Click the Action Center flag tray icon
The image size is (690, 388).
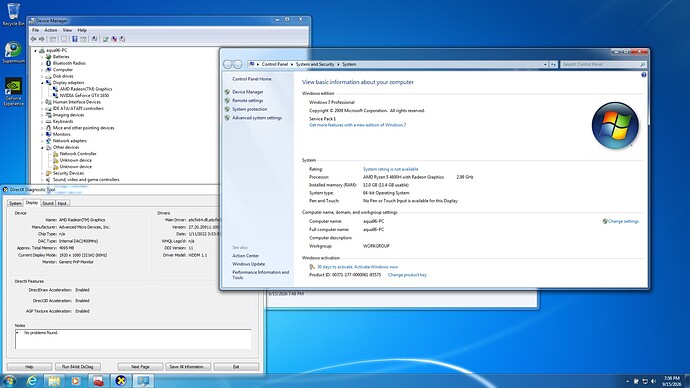click(636, 381)
